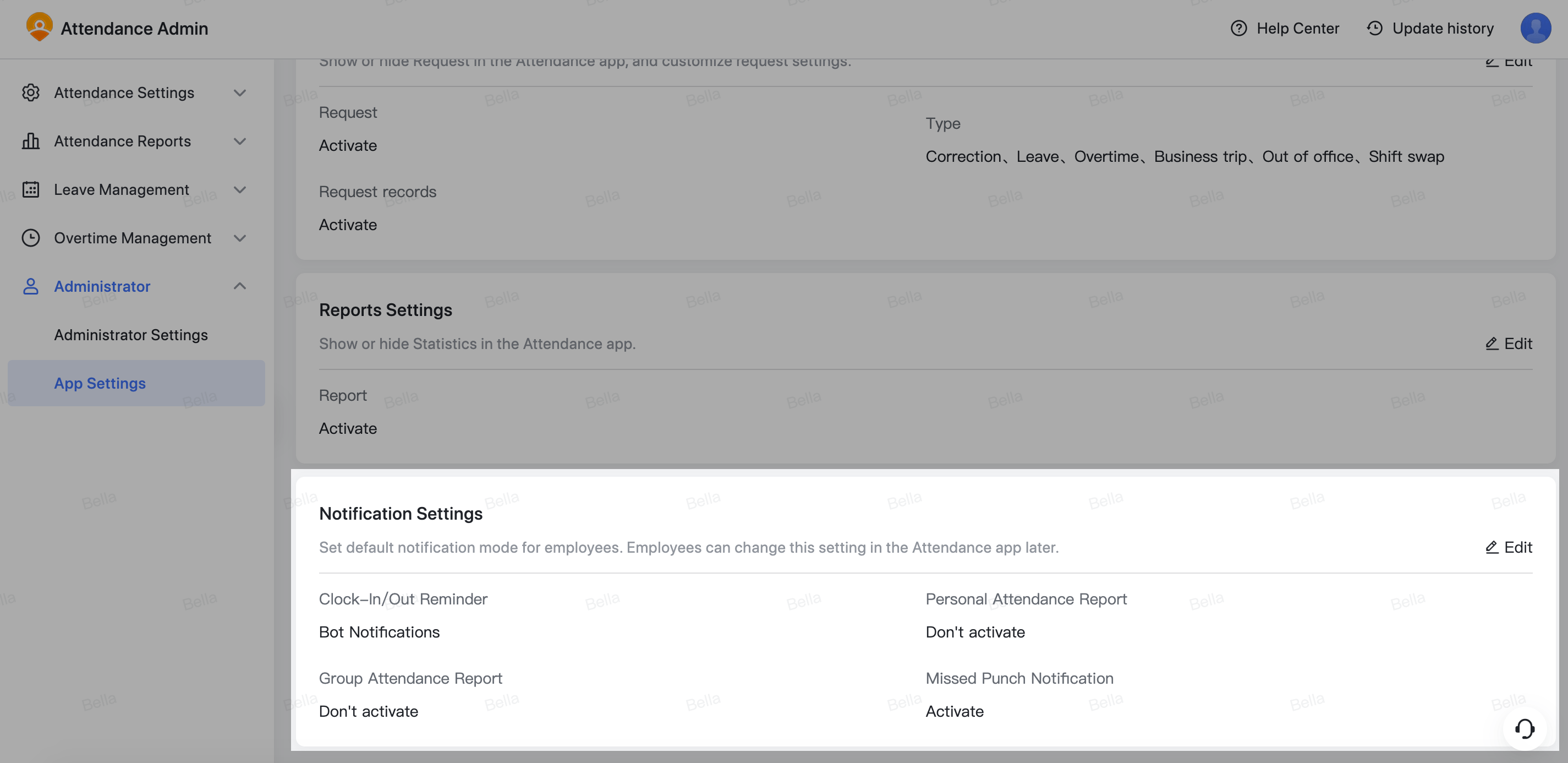Click the Leave Management calendar icon
This screenshot has height=763, width=1568.
[x=30, y=189]
